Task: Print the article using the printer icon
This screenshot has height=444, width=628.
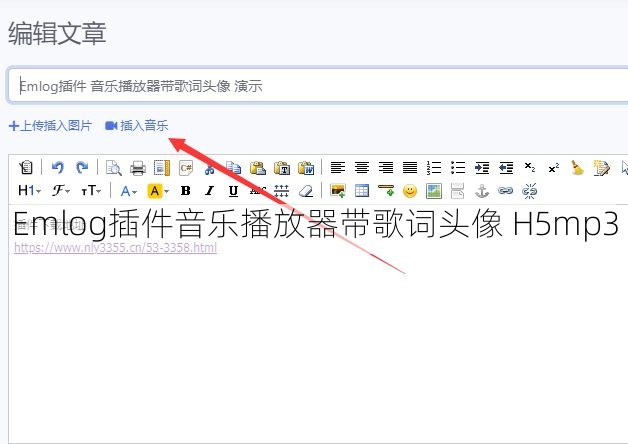Action: 138,167
